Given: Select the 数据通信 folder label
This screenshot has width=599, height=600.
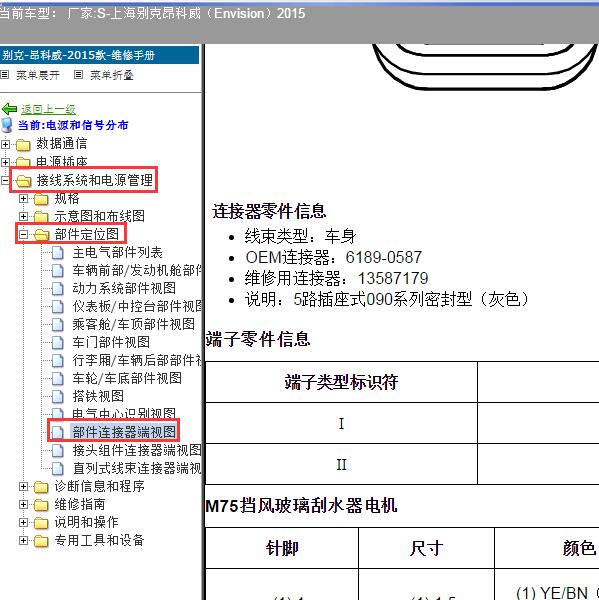Looking at the screenshot, I should (x=62, y=144).
